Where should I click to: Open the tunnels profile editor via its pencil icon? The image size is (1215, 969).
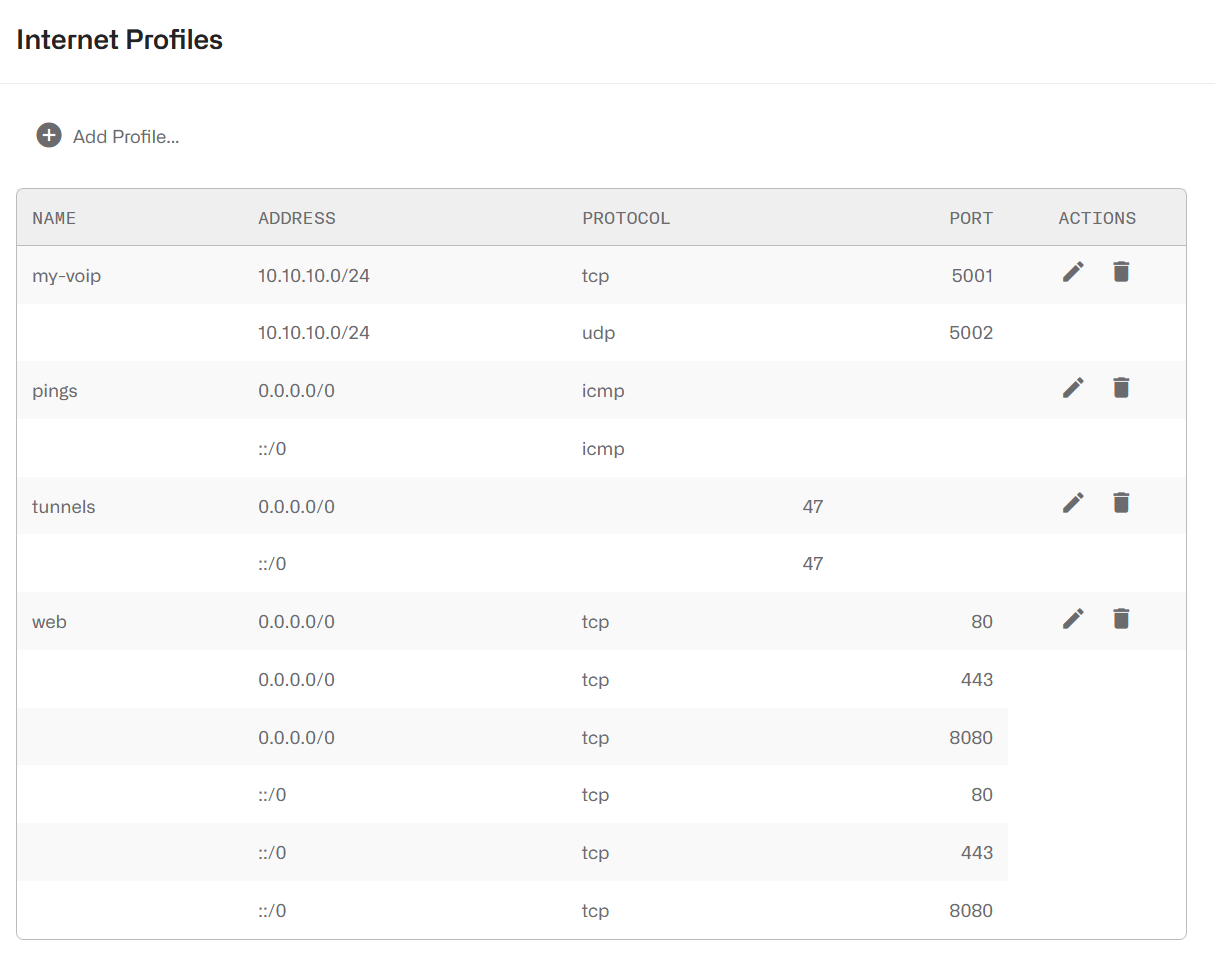(x=1072, y=502)
